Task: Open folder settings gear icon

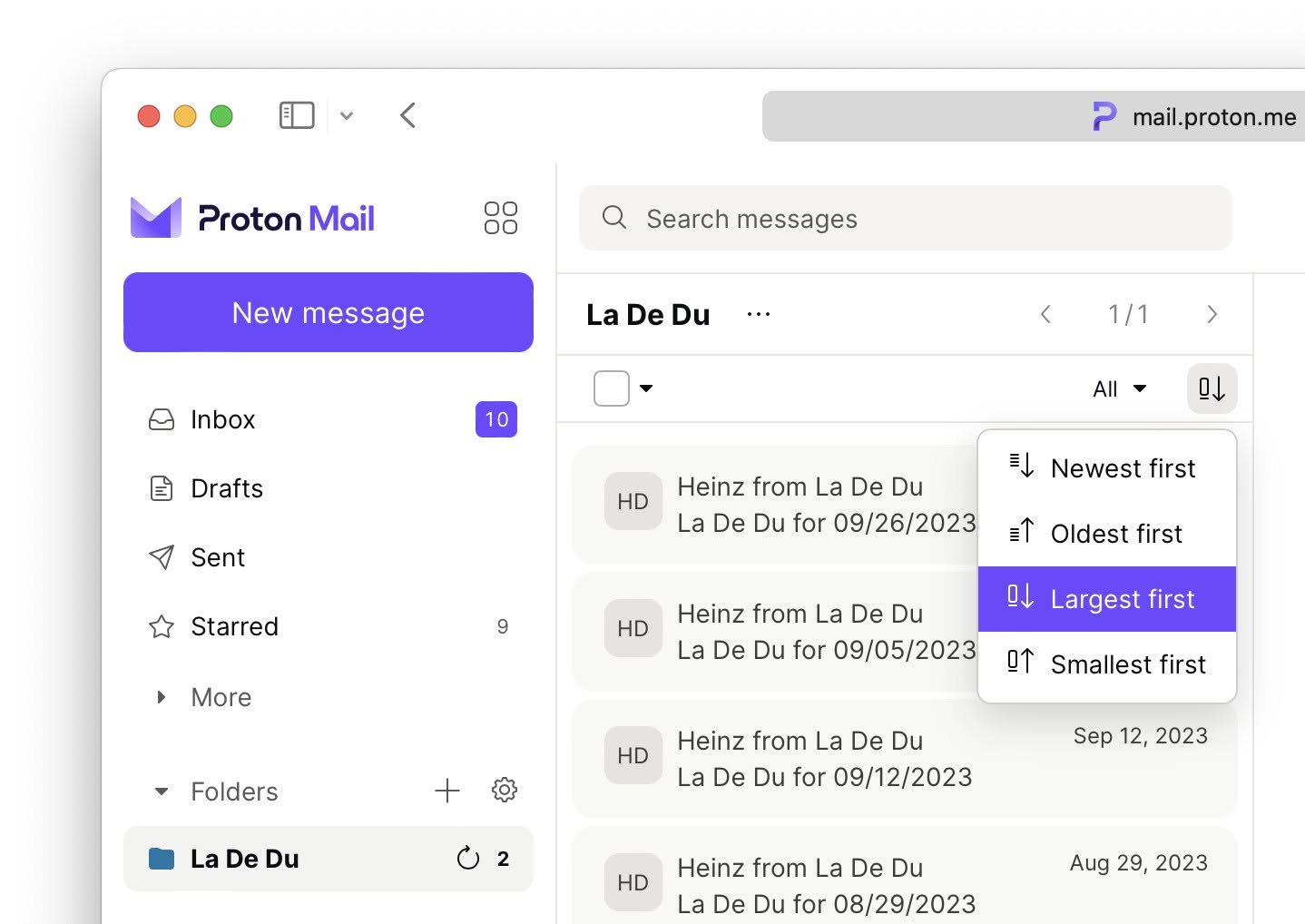Action: pyautogui.click(x=505, y=790)
